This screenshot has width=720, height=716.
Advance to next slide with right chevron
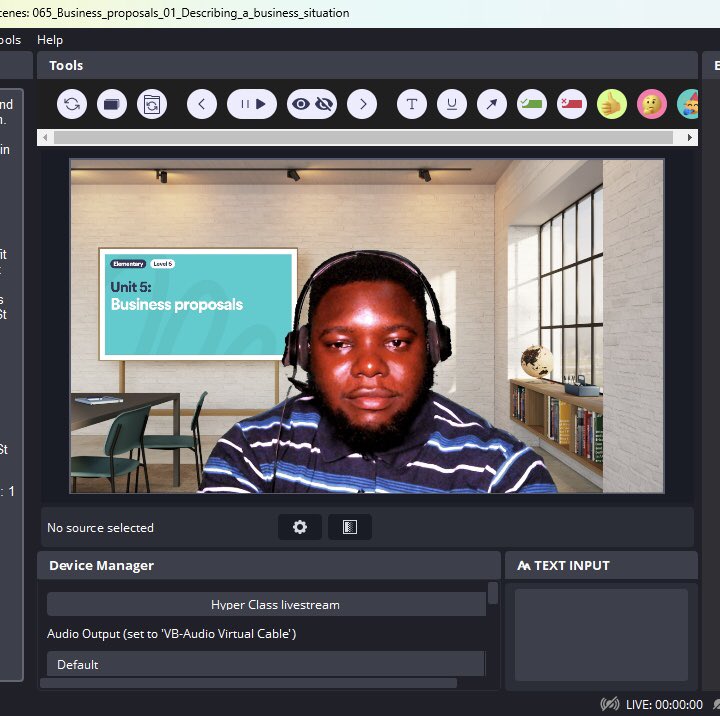[362, 104]
